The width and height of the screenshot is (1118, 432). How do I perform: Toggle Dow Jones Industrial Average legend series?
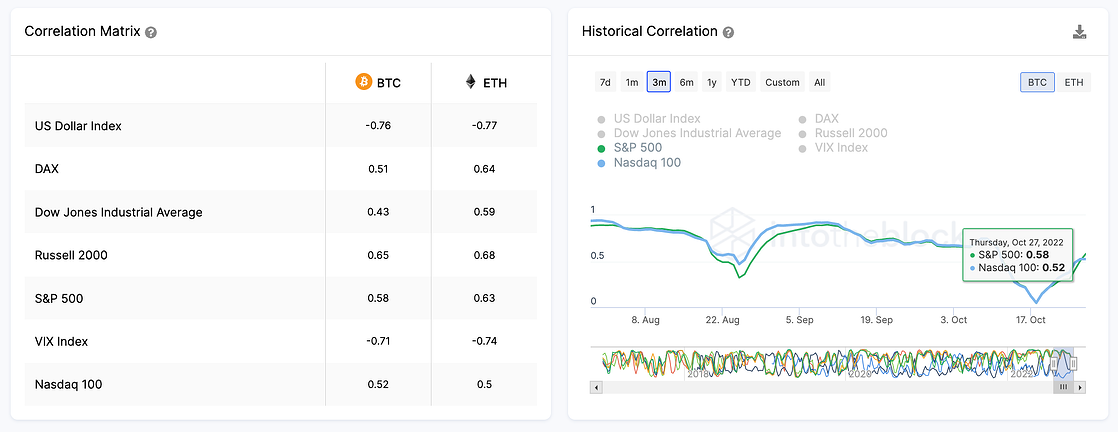coord(689,133)
